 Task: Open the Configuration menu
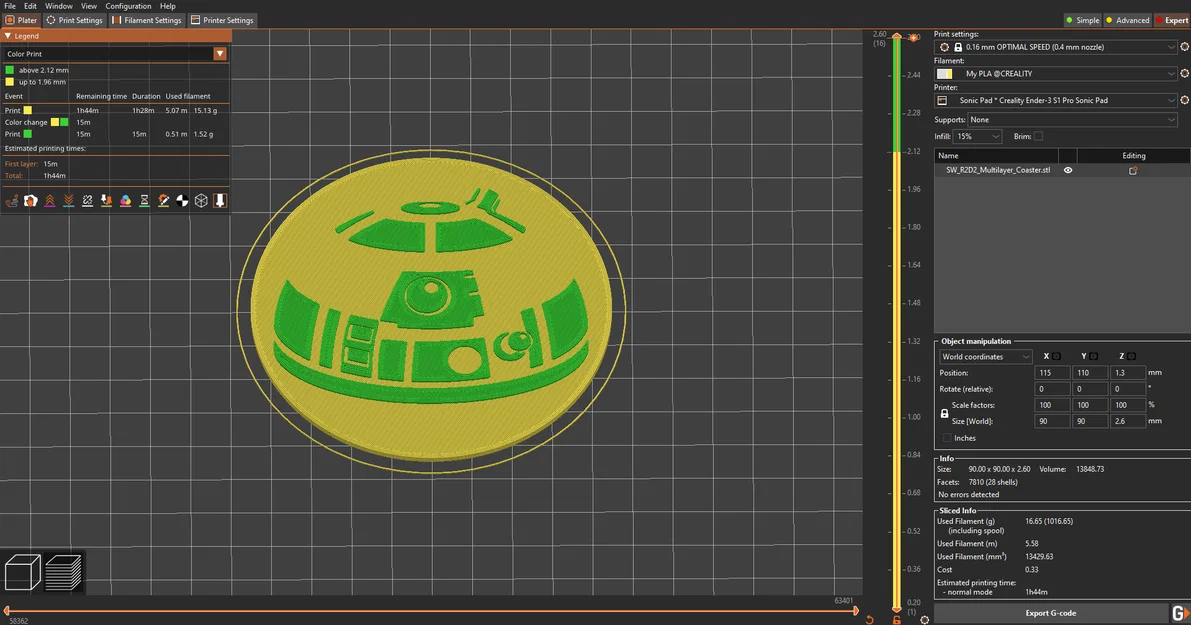pos(128,6)
